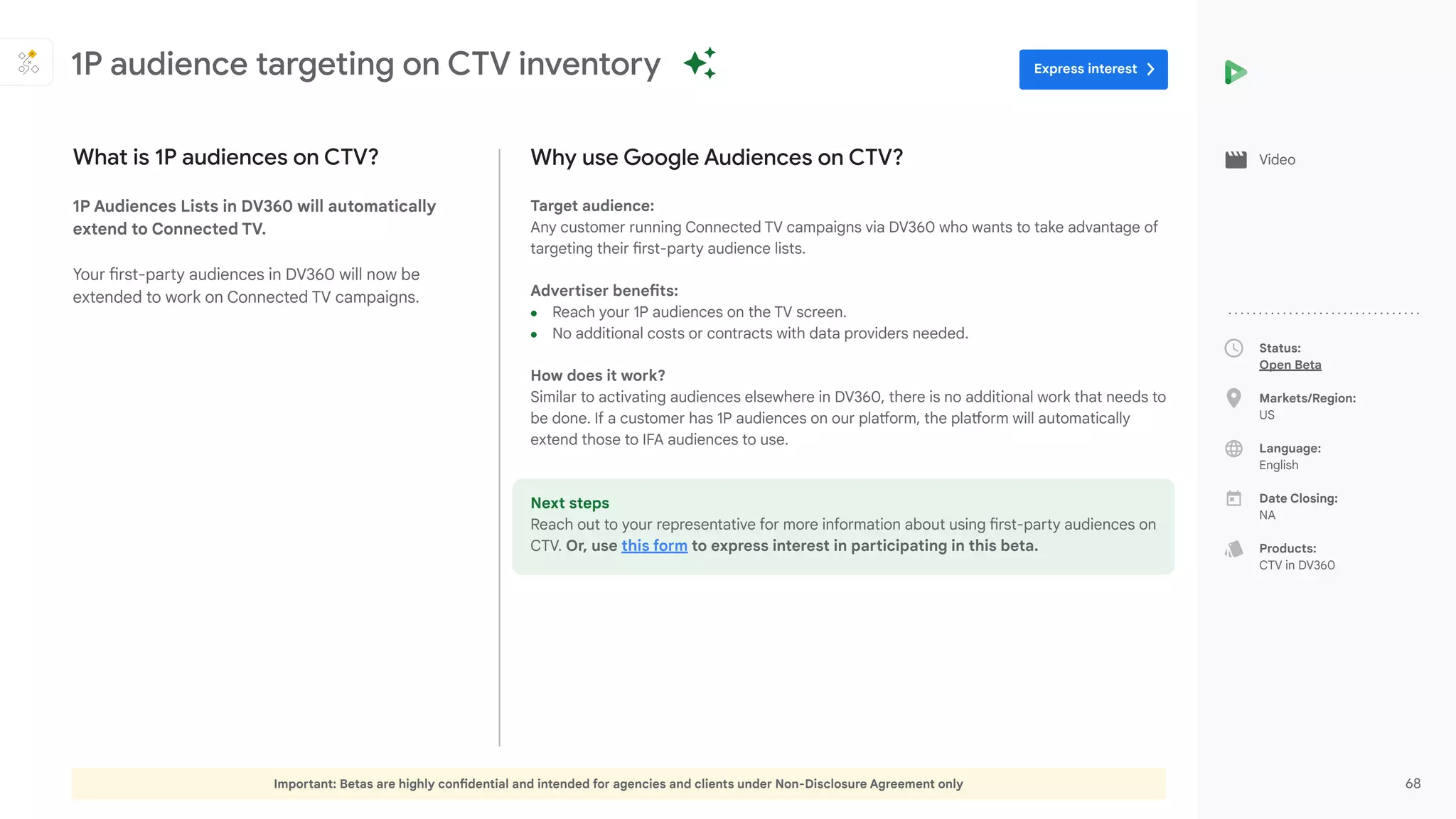Viewport: 1456px width, 819px height.
Task: Click the globe icon next to Language
Action: [x=1233, y=449]
